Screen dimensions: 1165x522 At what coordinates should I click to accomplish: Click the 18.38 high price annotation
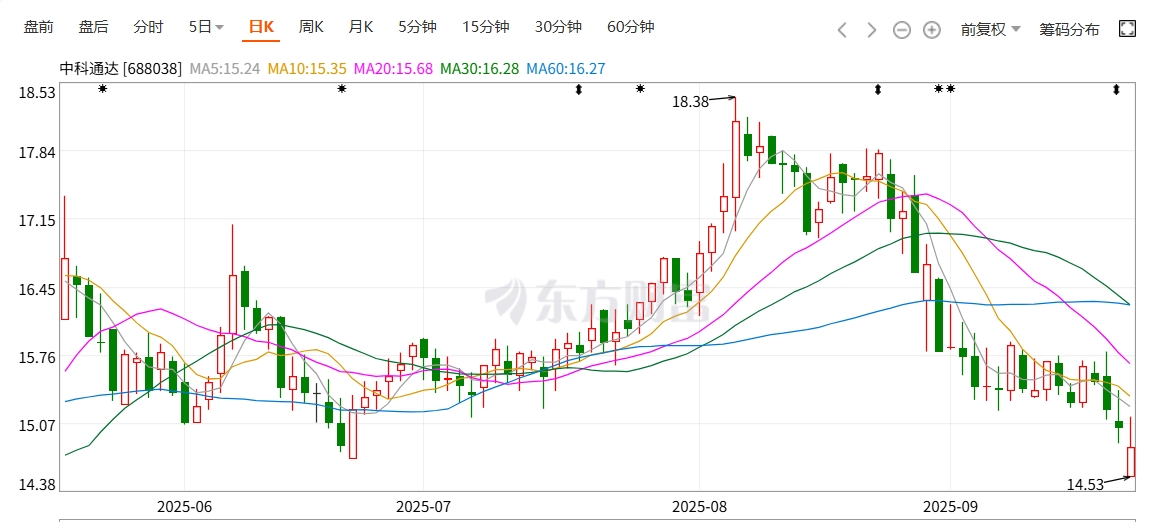coord(690,102)
